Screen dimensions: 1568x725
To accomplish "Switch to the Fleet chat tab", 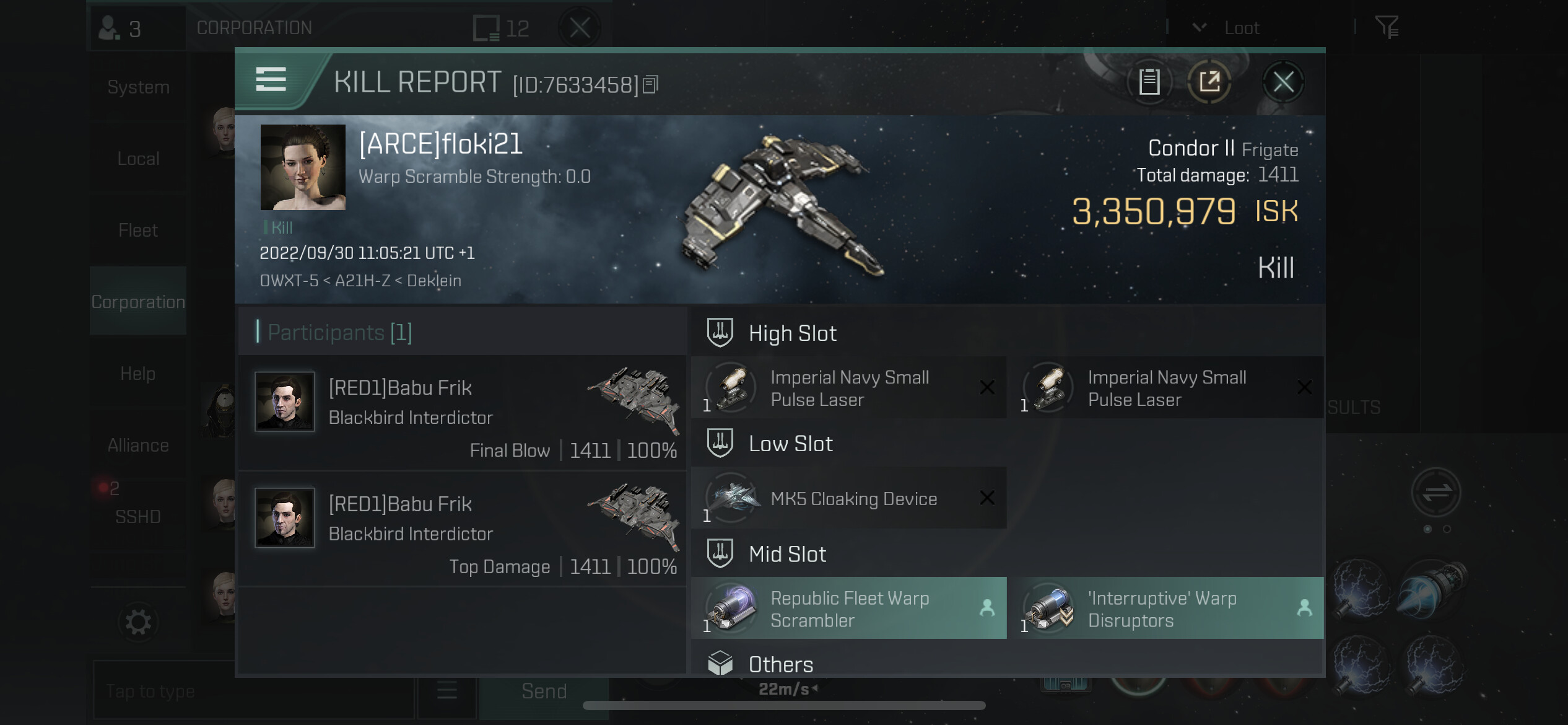I will pos(138,230).
